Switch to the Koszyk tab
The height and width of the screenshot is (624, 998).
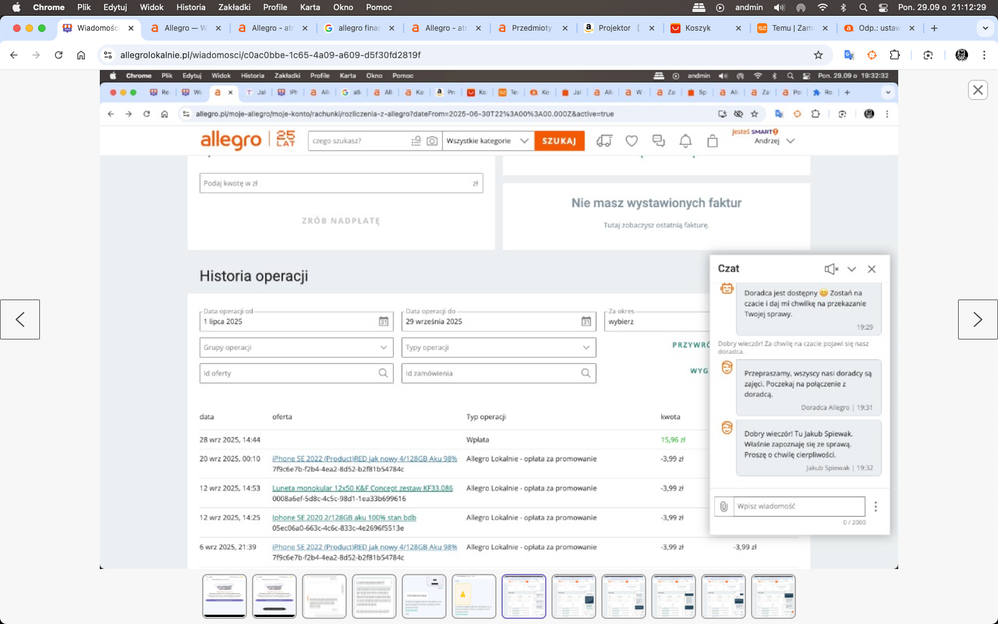[705, 28]
